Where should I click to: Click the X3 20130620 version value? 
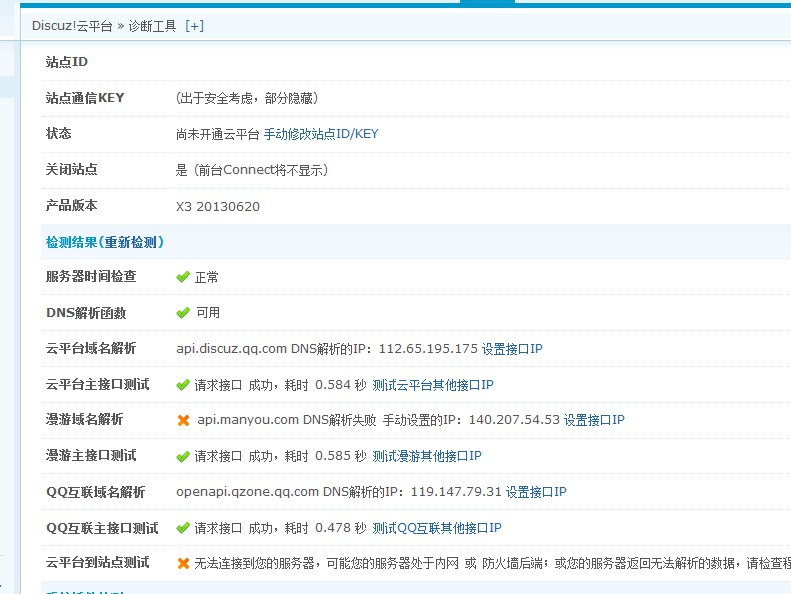[x=218, y=206]
